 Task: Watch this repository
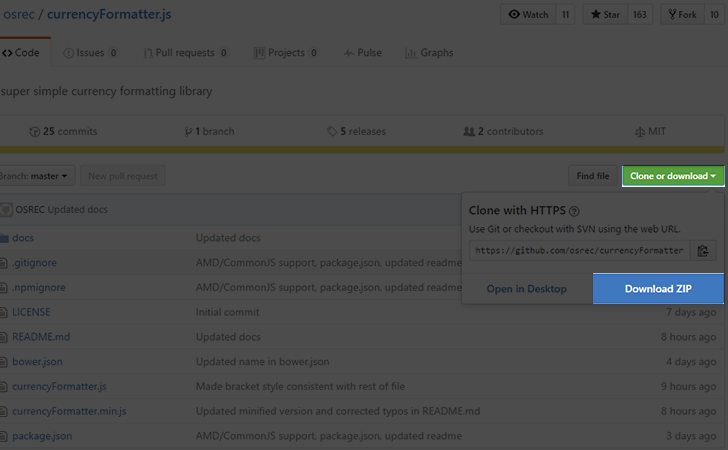click(x=528, y=15)
